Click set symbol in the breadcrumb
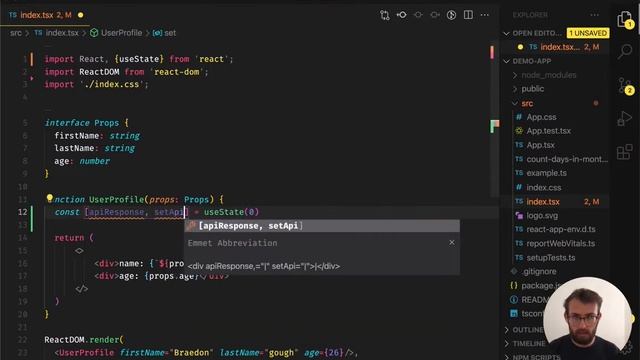The height and width of the screenshot is (360, 640). (x=164, y=33)
